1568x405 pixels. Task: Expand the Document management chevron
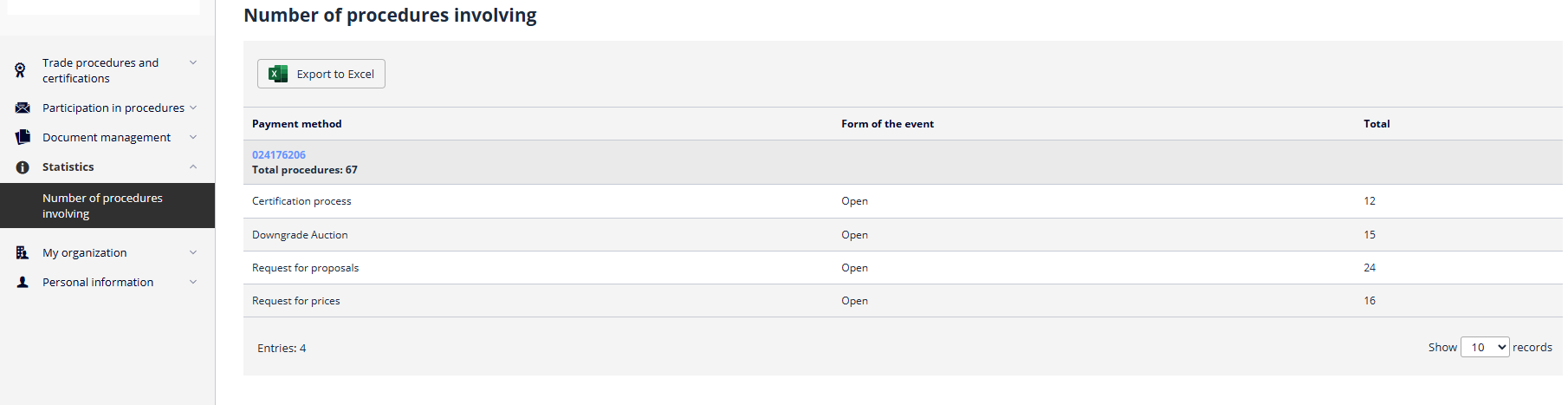(x=193, y=137)
